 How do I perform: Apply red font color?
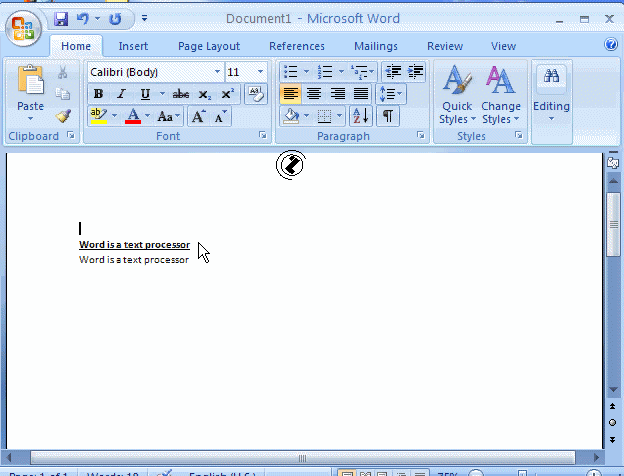133,116
